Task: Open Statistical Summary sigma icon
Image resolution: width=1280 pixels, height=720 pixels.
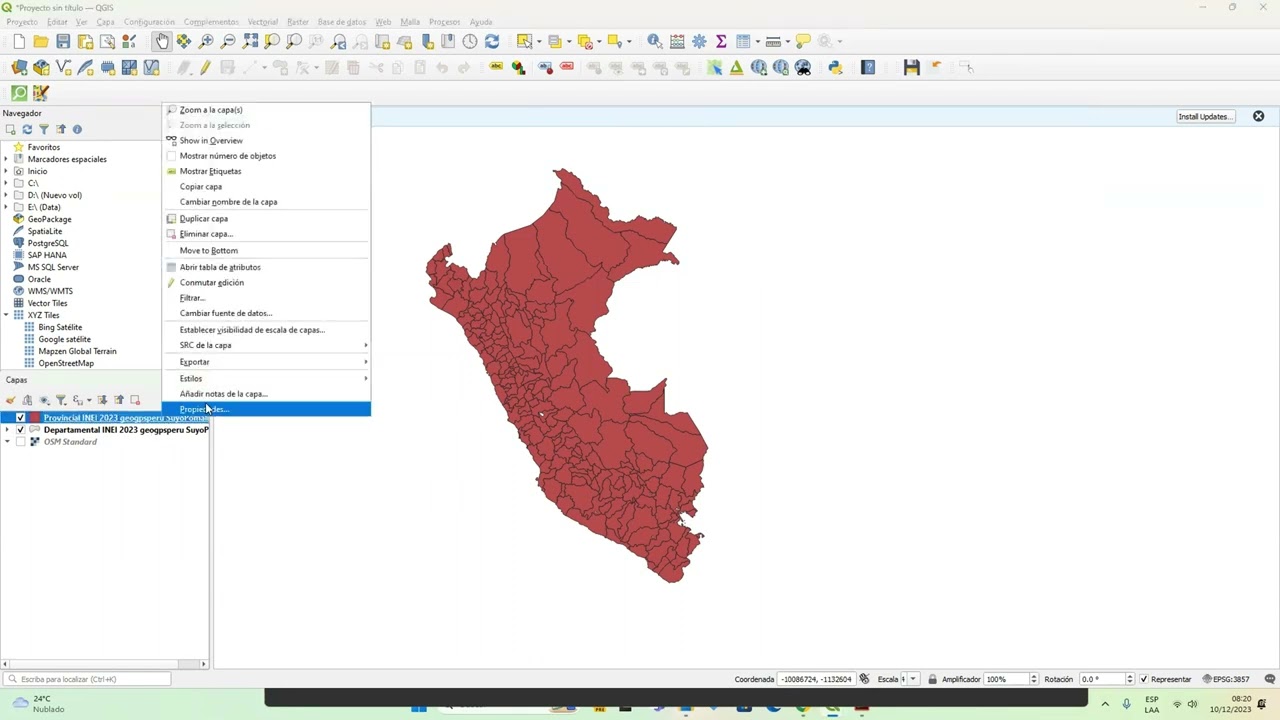Action: click(x=721, y=41)
